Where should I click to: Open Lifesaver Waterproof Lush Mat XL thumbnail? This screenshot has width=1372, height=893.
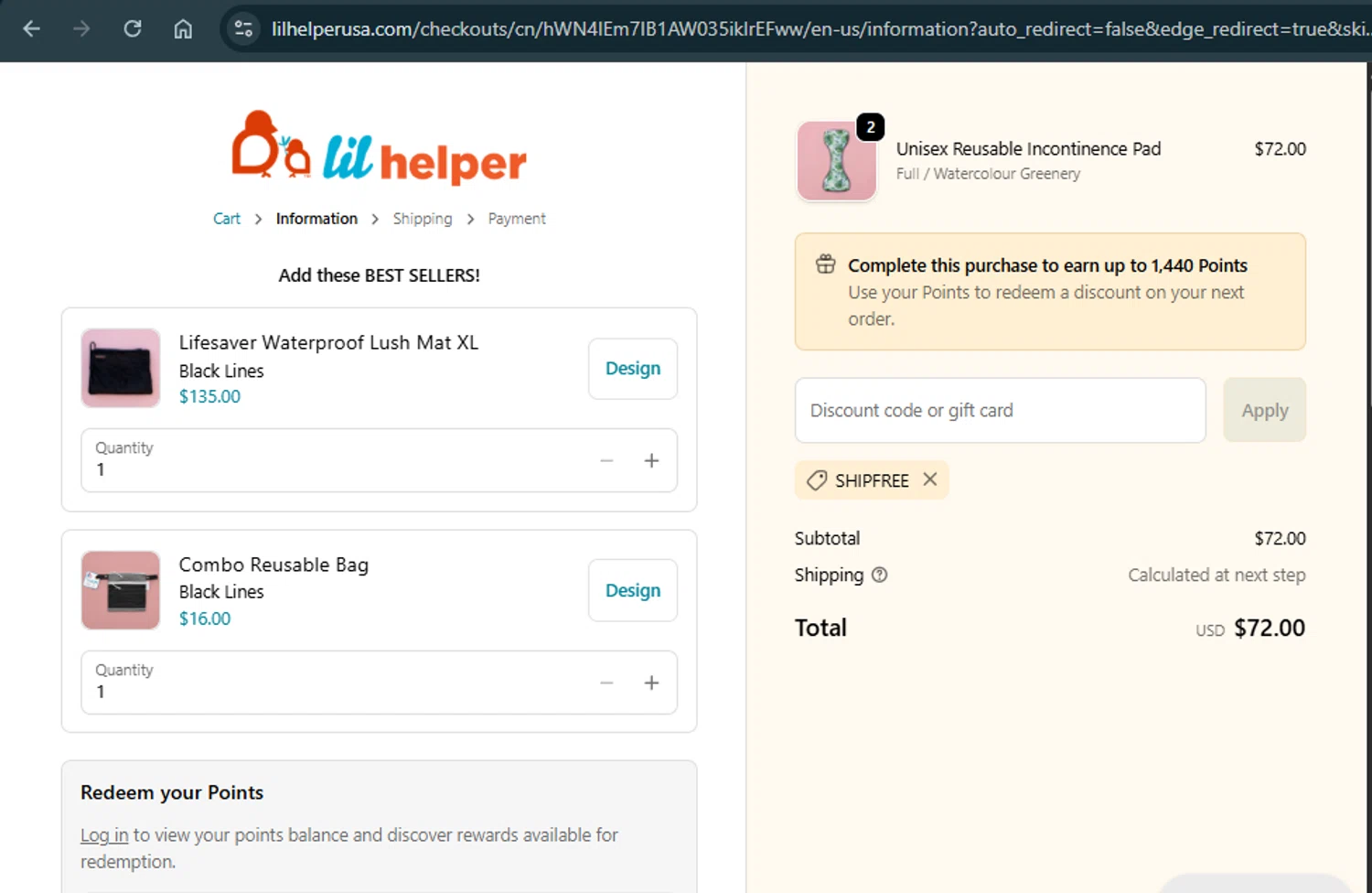121,368
